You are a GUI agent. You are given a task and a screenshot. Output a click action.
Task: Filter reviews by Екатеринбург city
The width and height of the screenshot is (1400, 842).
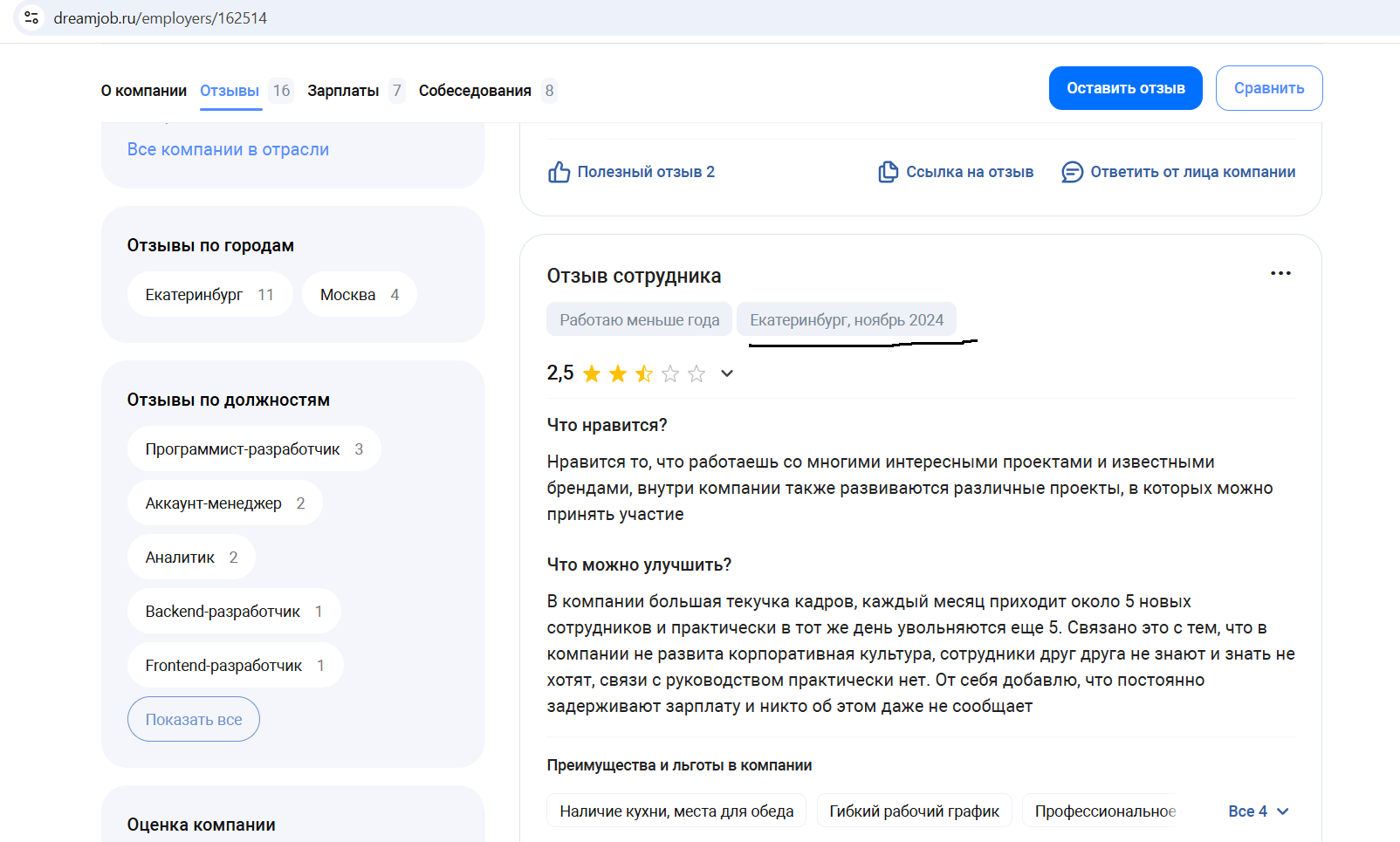click(209, 295)
